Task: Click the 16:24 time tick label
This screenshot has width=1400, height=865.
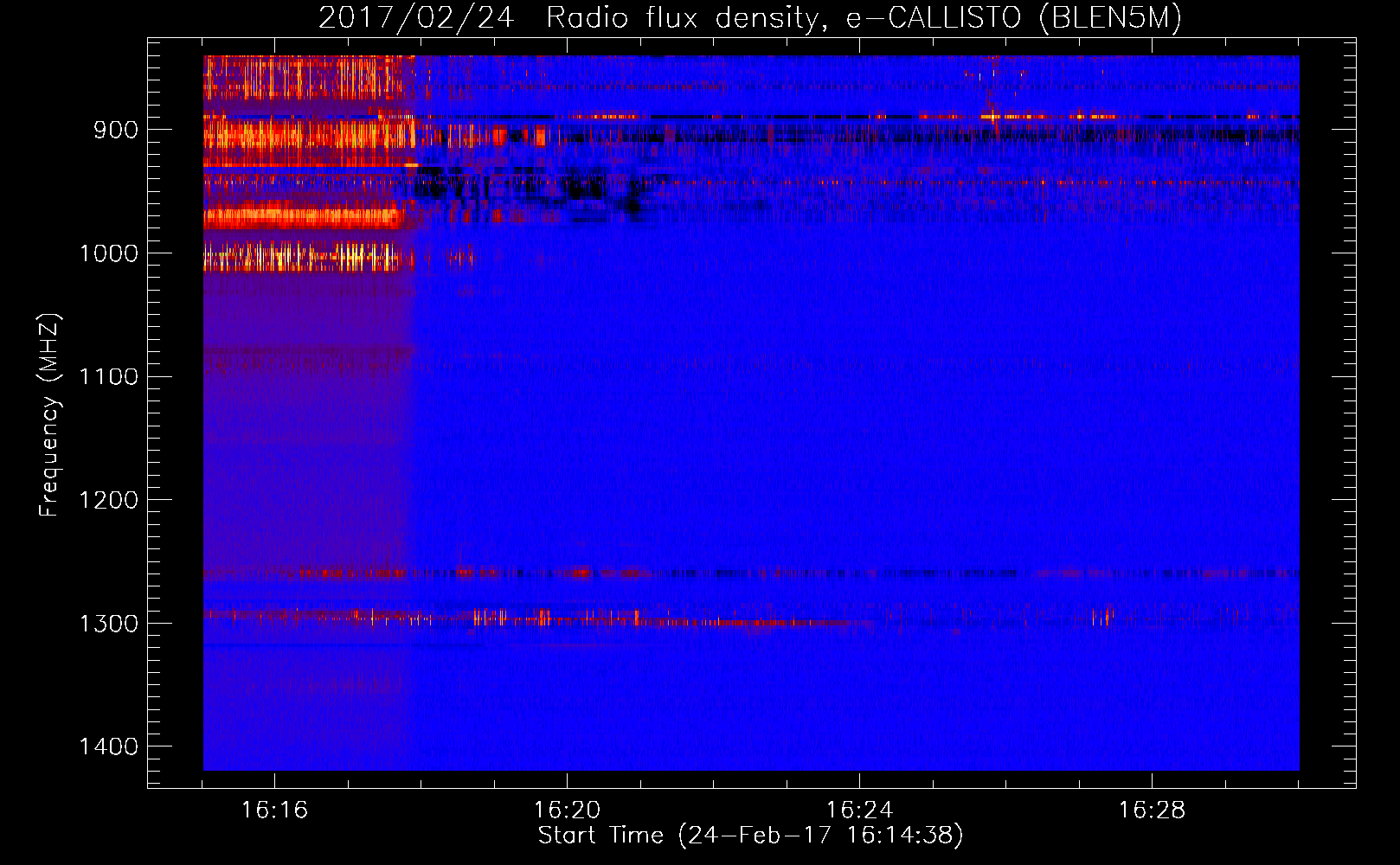Action: tap(859, 810)
